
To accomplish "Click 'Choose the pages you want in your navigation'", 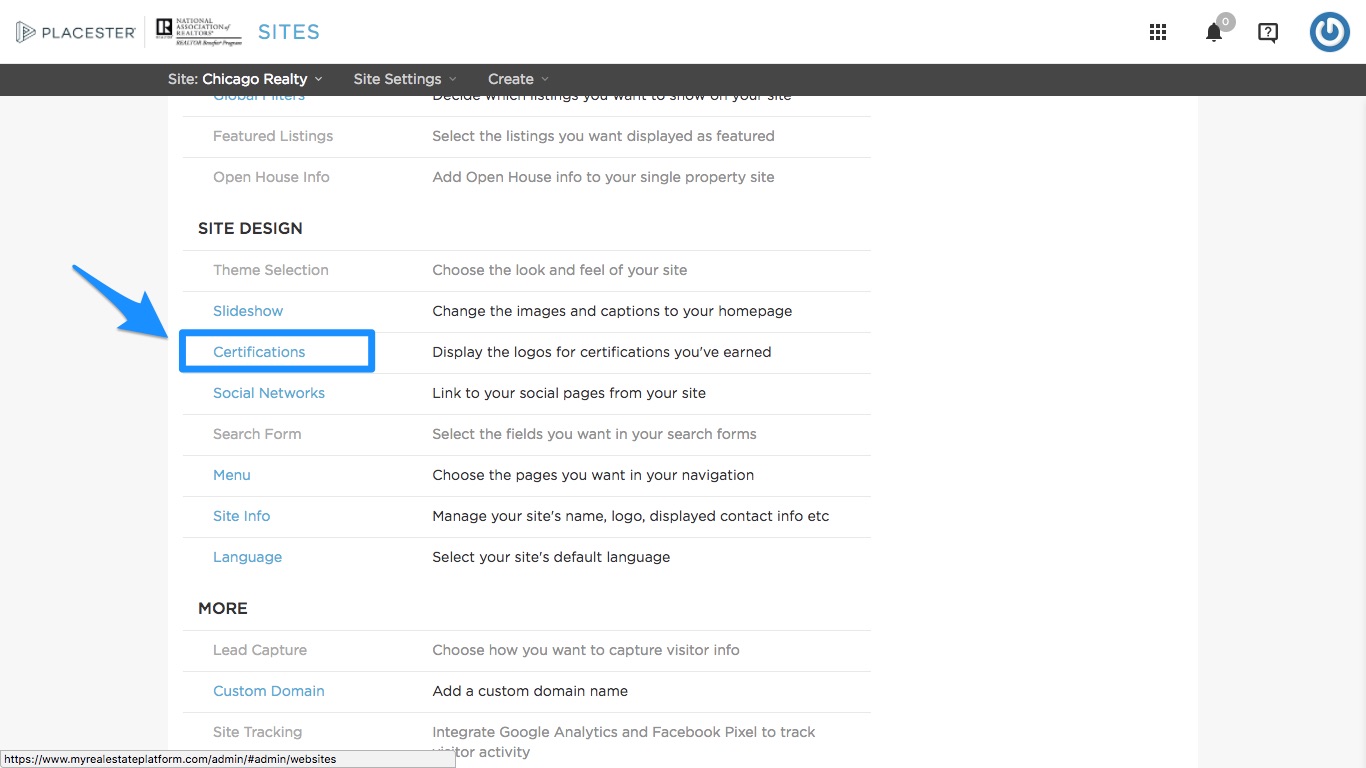I will (593, 475).
